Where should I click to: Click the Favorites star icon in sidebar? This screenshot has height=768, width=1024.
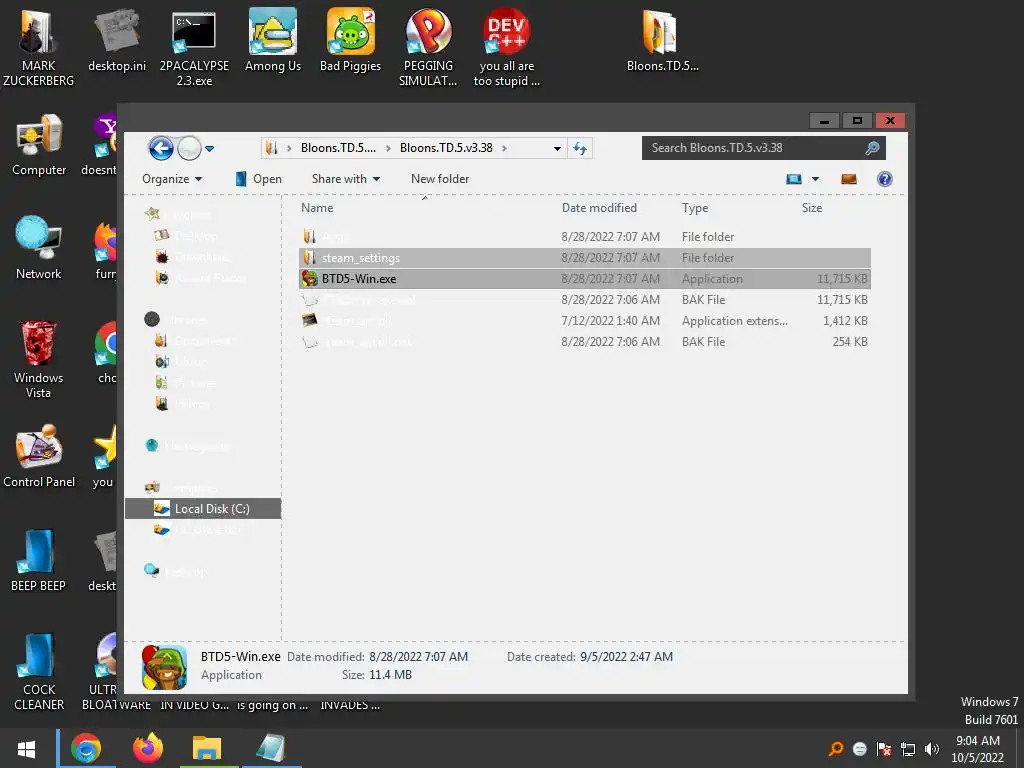152,214
